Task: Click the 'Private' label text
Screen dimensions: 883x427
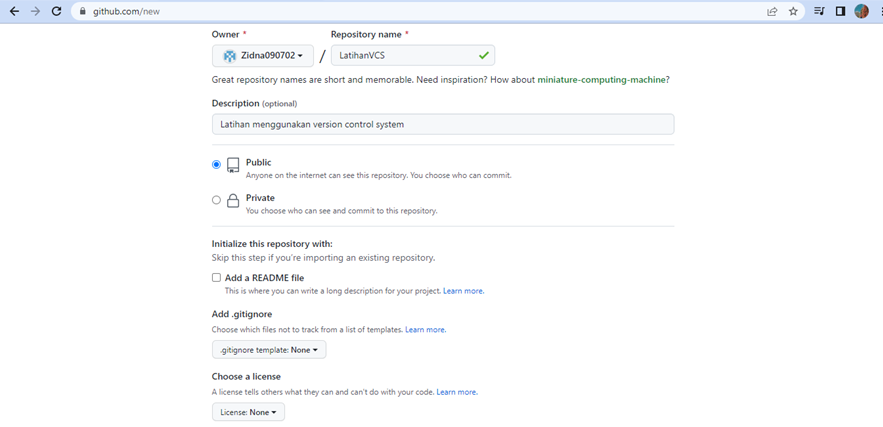Action: pos(260,198)
